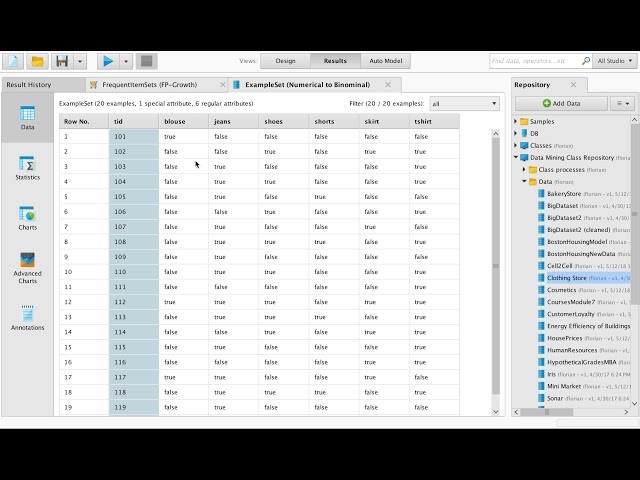This screenshot has height=480, width=640.
Task: Open the example filter dropdown set to all
Action: 464,104
